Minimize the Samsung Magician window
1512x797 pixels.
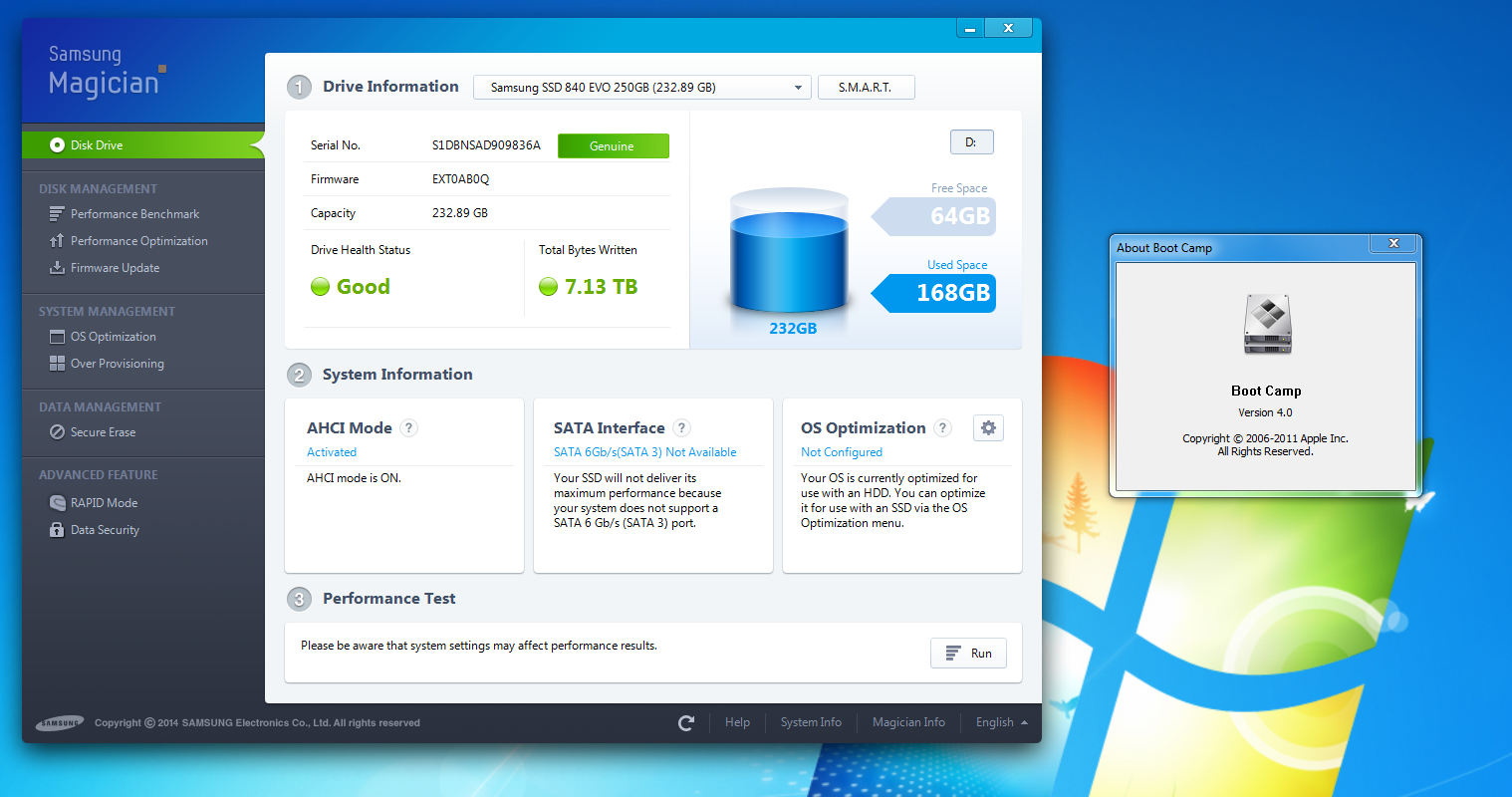[x=970, y=28]
